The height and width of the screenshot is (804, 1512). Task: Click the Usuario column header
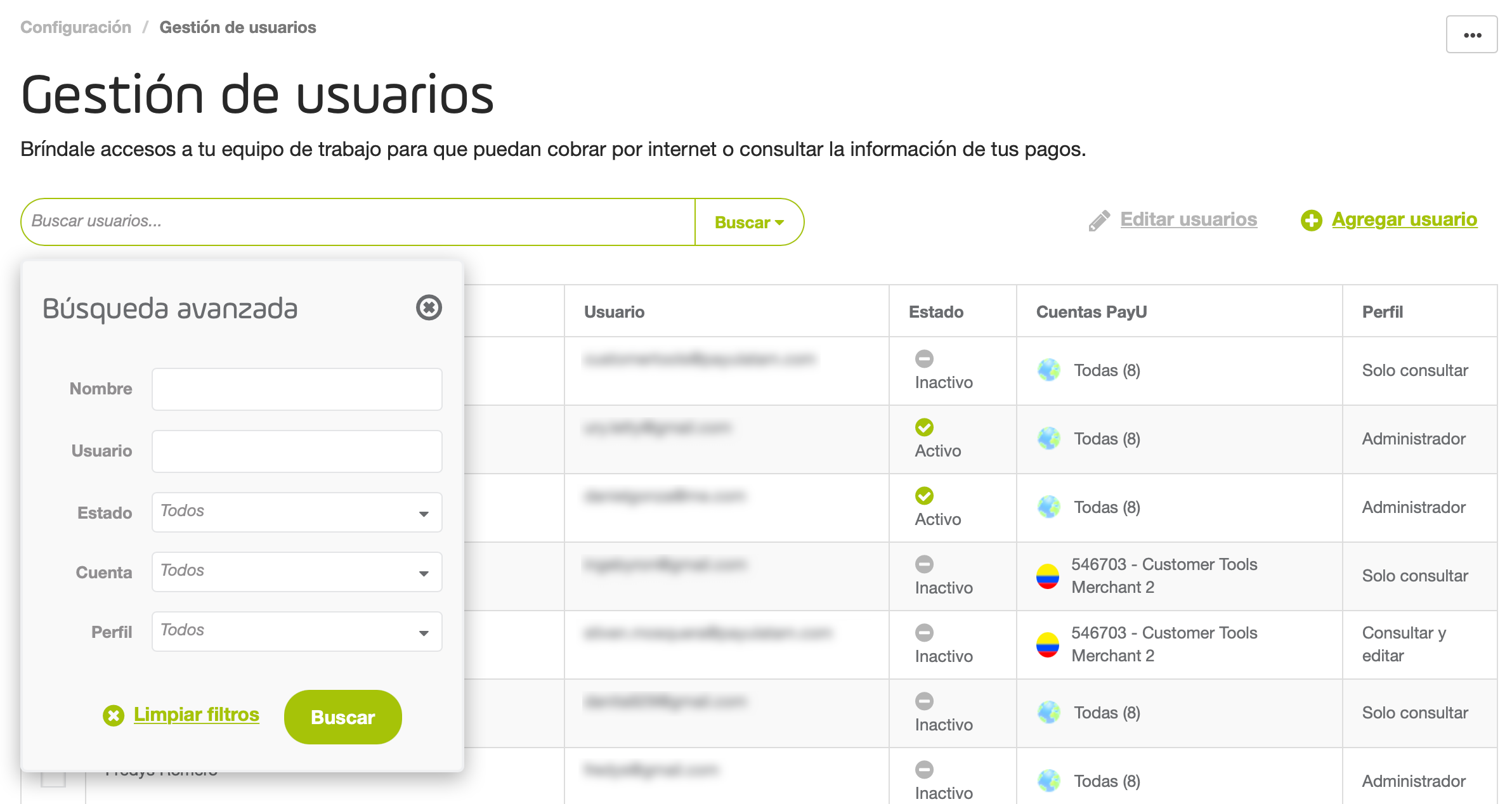pyautogui.click(x=614, y=312)
